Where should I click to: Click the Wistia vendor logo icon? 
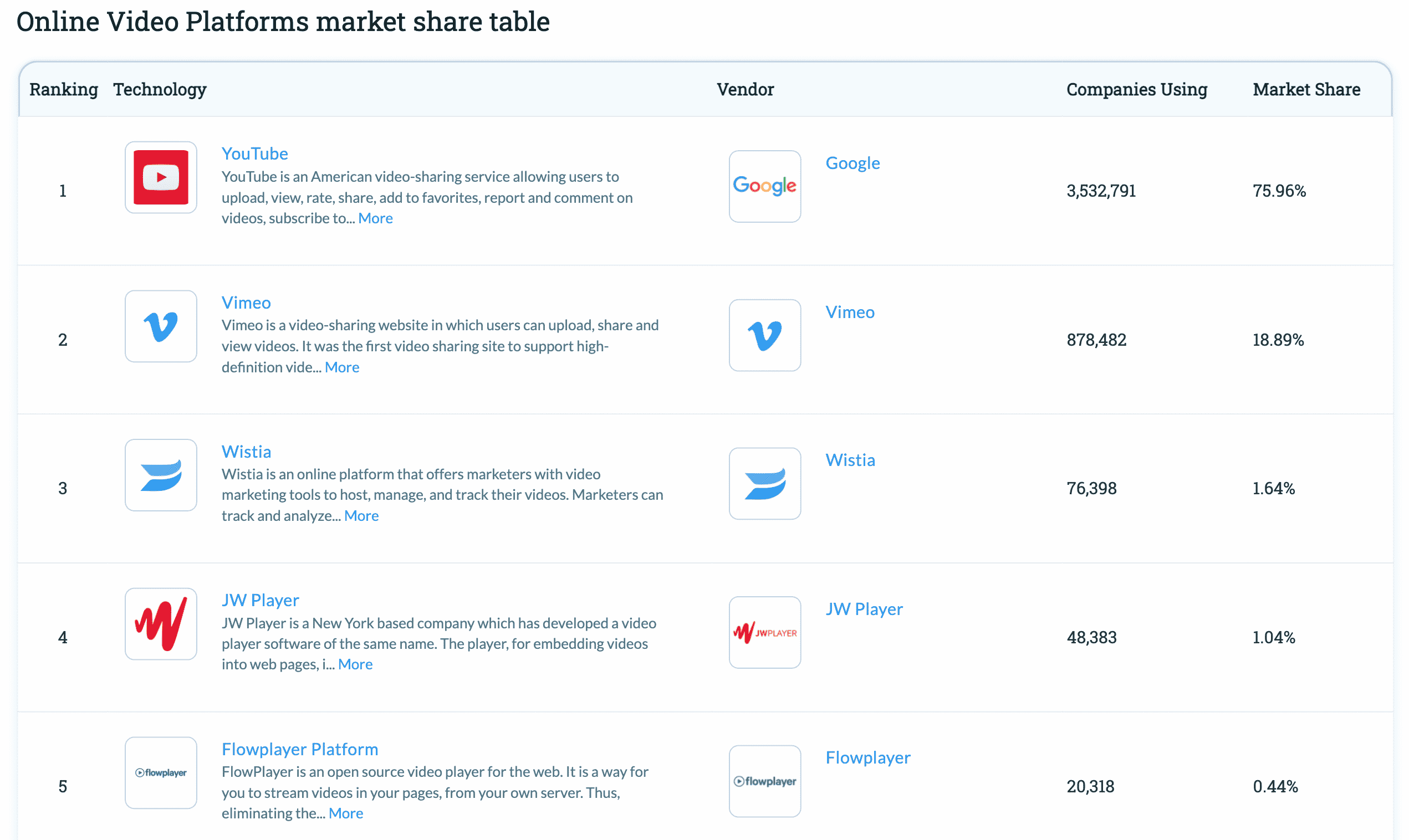tap(764, 484)
